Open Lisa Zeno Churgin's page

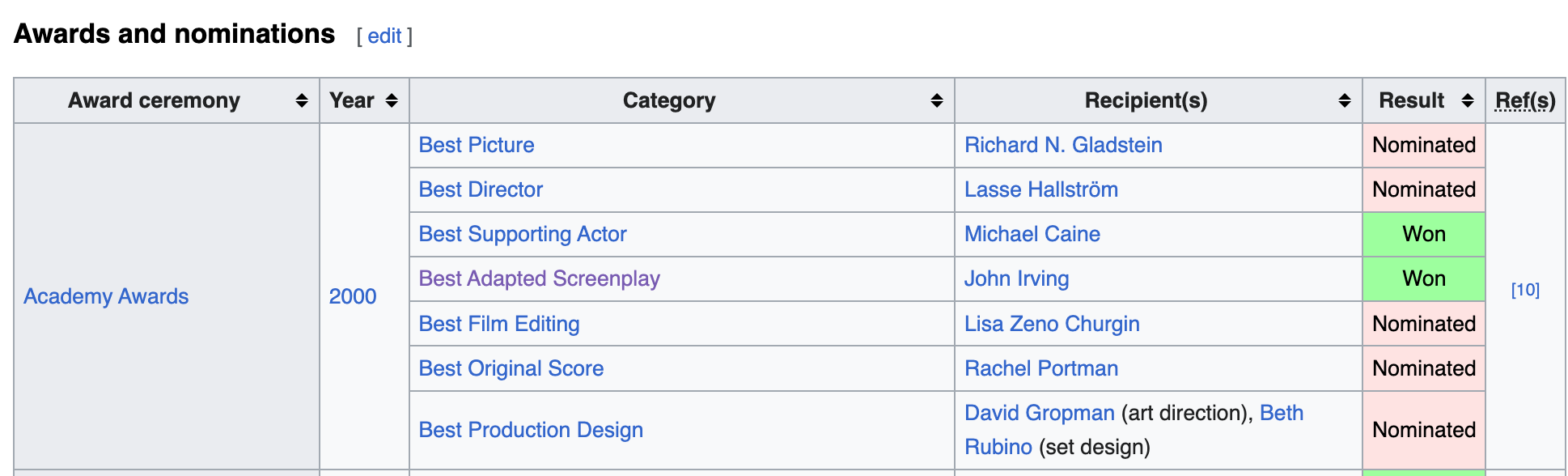(1052, 324)
